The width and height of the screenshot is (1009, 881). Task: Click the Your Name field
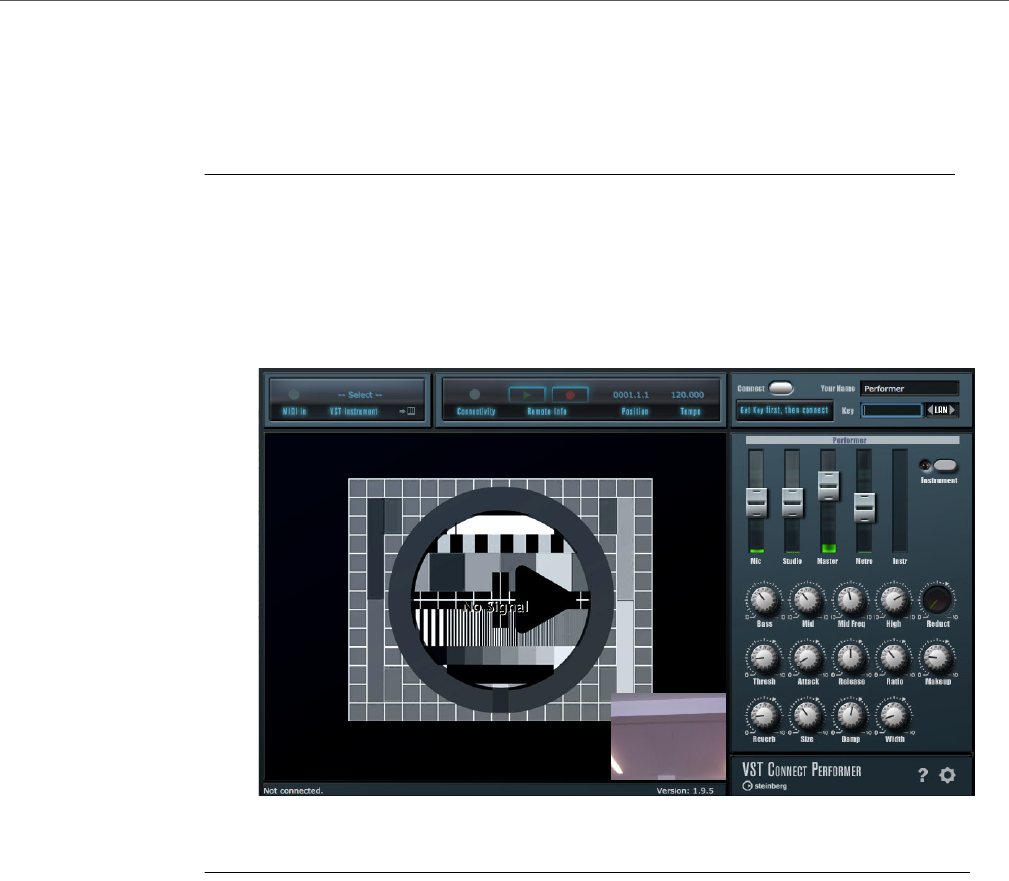tap(909, 389)
